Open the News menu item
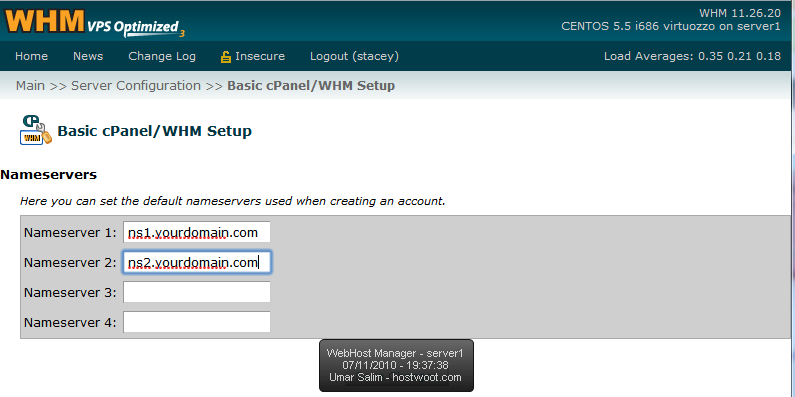Screen dimensions: 795x397 point(88,56)
